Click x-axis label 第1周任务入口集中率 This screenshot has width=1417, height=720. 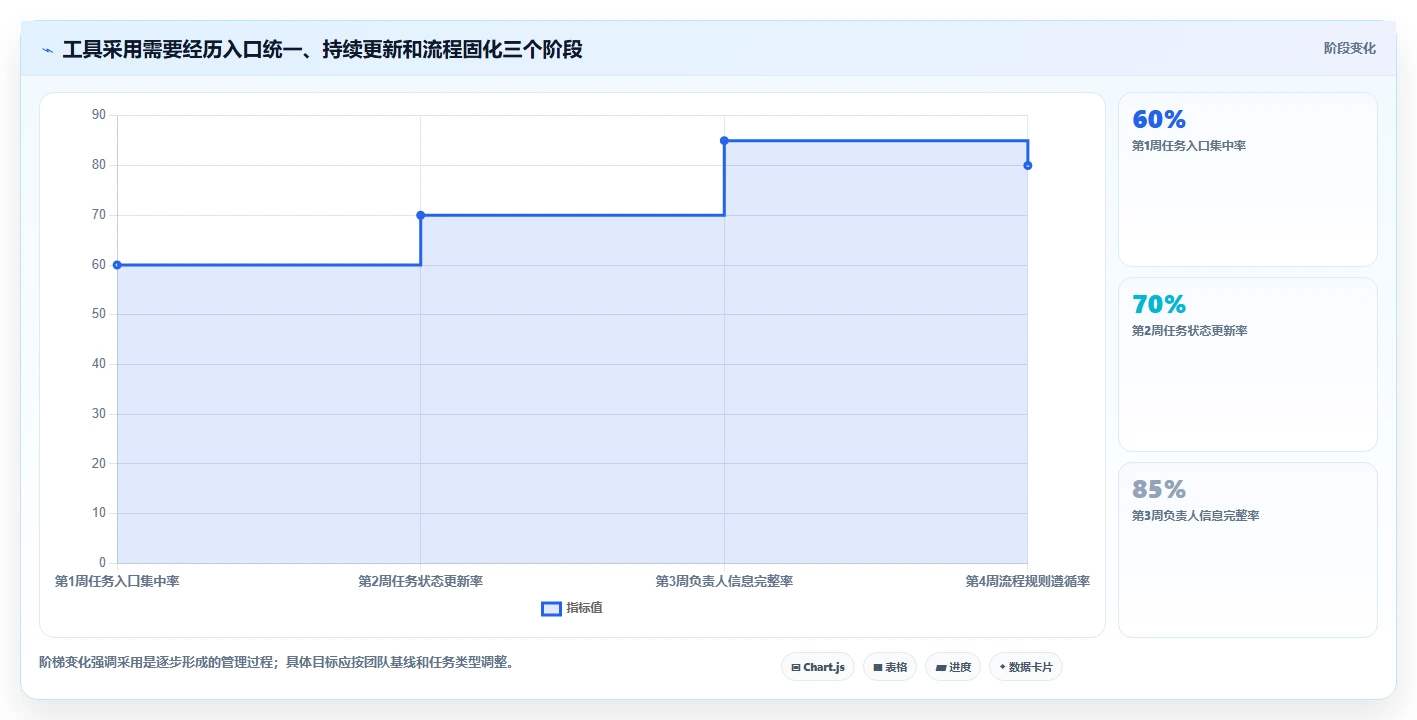pyautogui.click(x=117, y=581)
